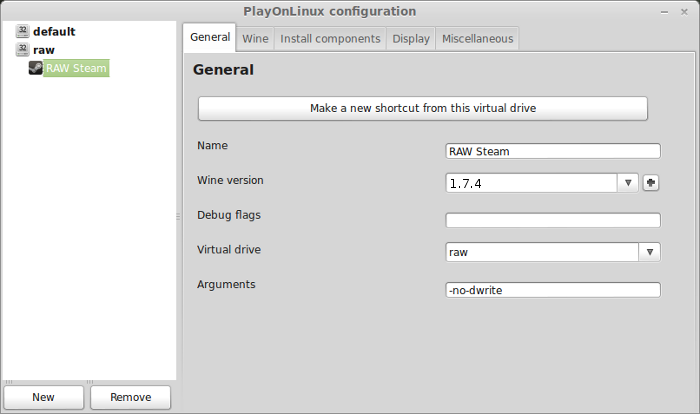
Task: Click the New button
Action: 44,397
